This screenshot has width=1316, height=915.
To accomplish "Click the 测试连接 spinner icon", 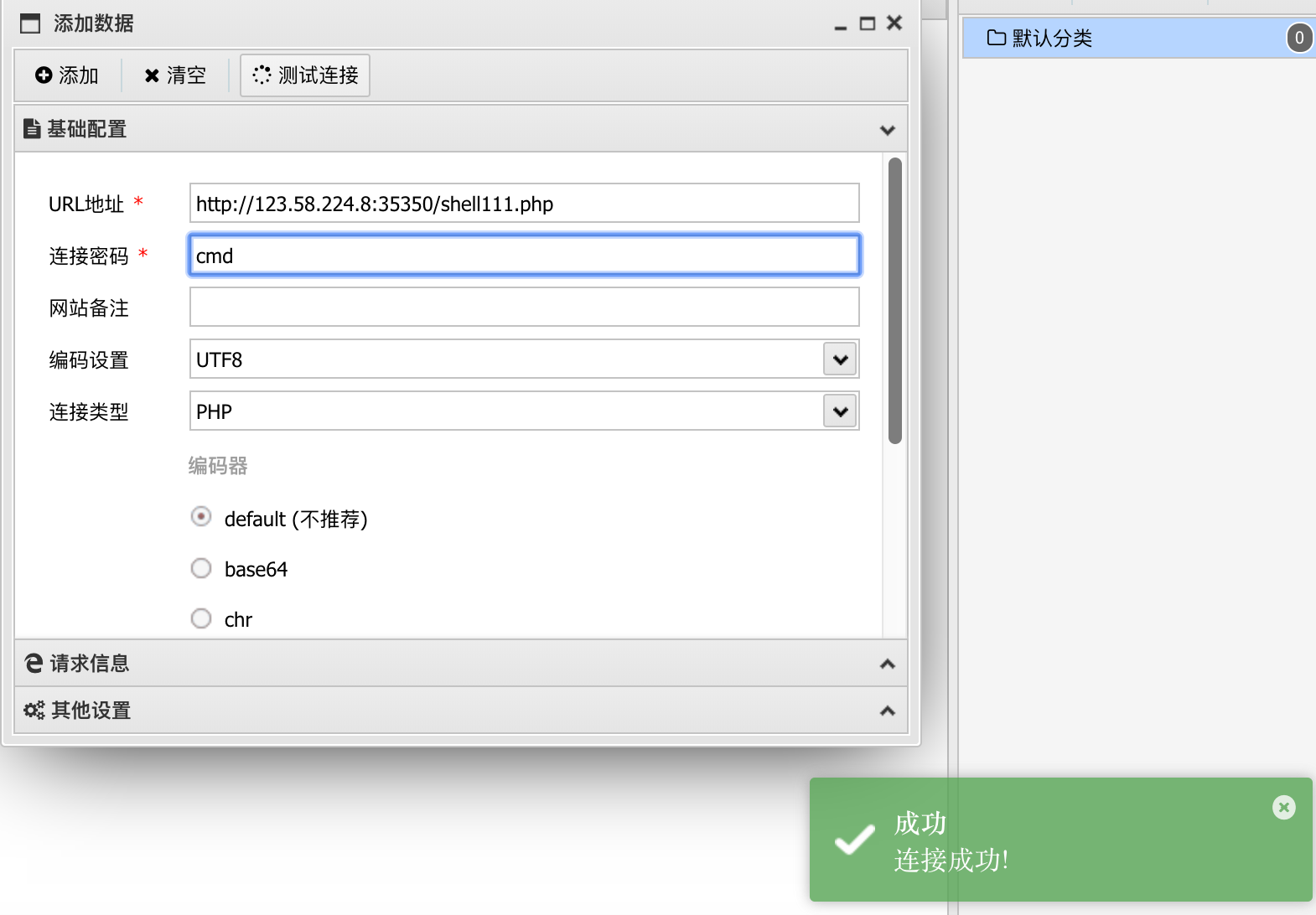I will pyautogui.click(x=262, y=75).
